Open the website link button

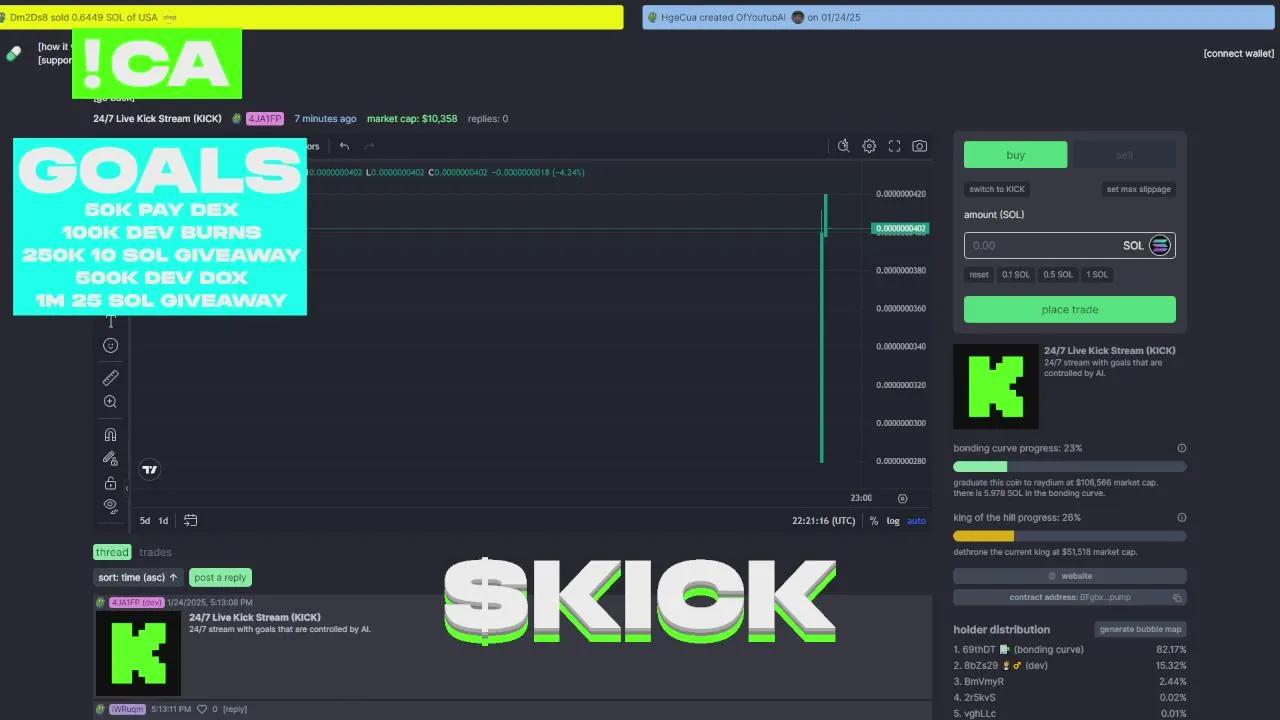[x=1070, y=576]
